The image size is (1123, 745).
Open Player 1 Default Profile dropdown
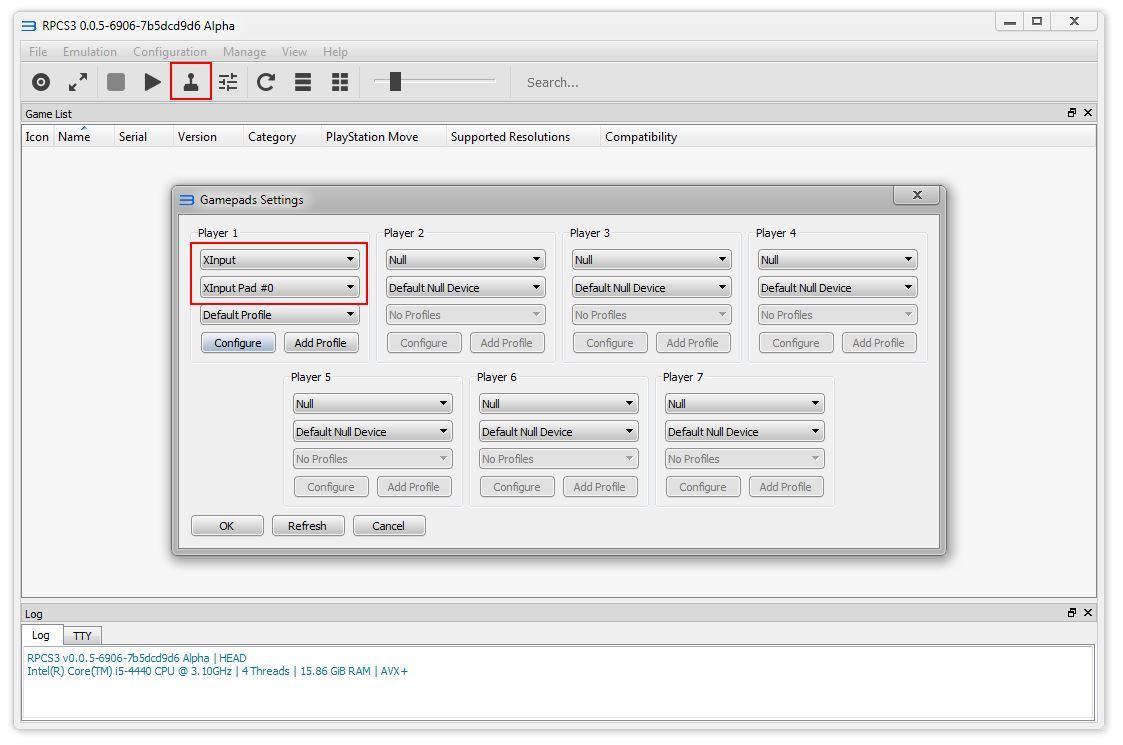coord(279,314)
